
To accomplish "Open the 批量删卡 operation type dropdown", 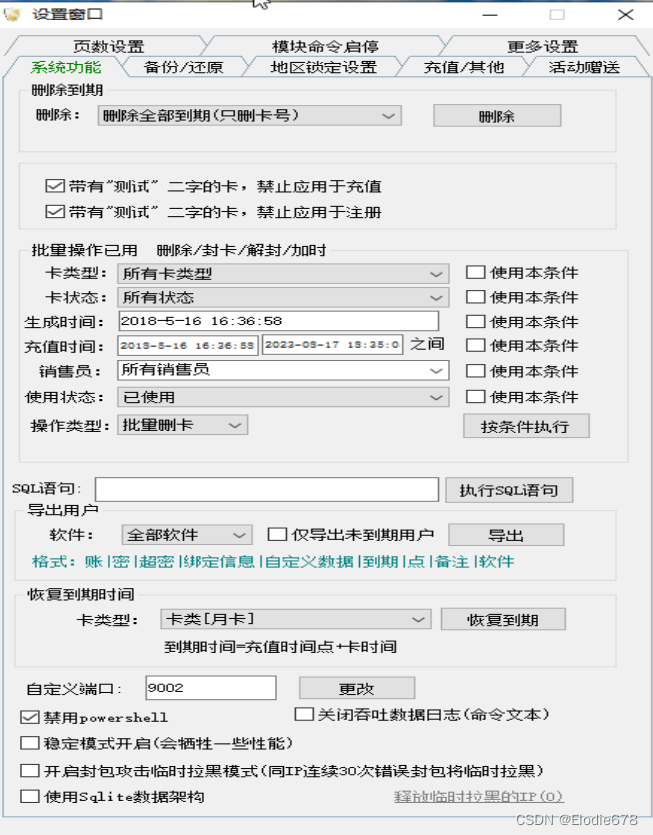I will click(x=182, y=425).
